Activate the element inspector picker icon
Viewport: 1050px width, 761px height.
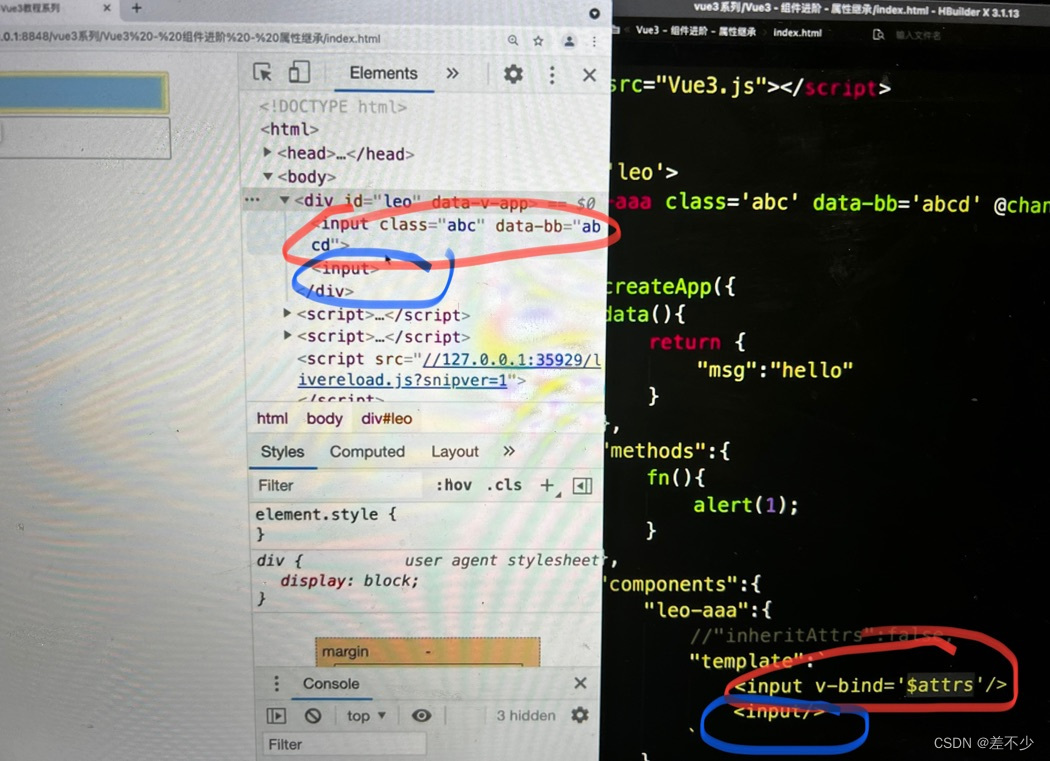coord(262,72)
